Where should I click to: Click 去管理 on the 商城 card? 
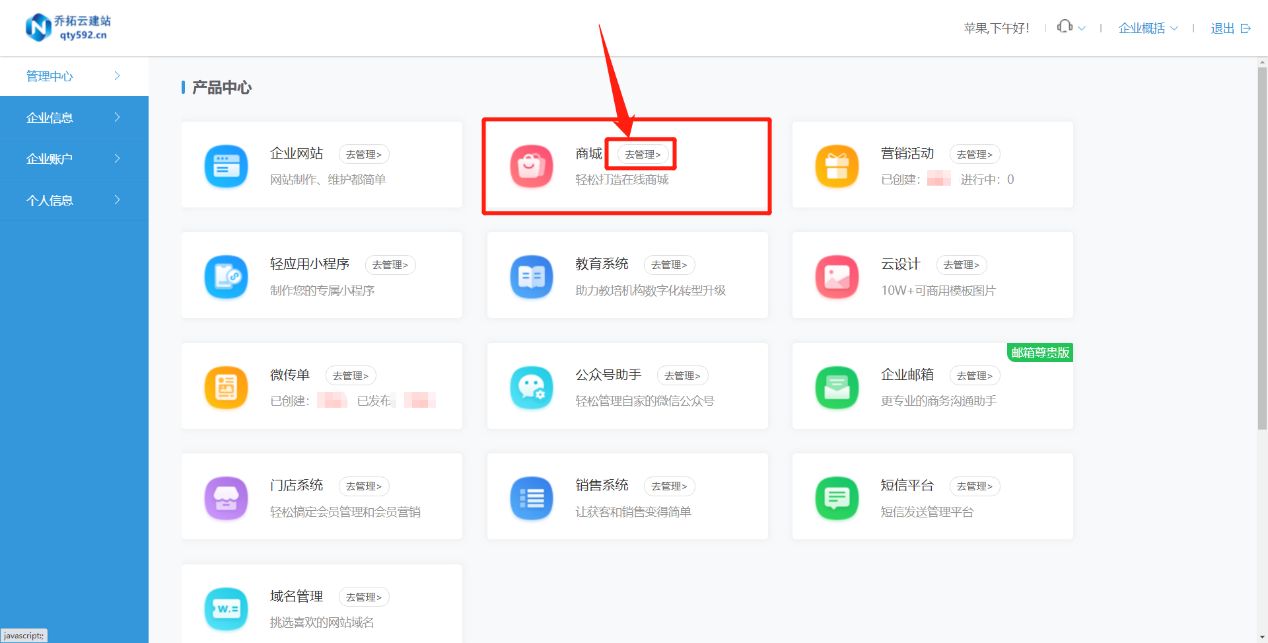point(643,154)
